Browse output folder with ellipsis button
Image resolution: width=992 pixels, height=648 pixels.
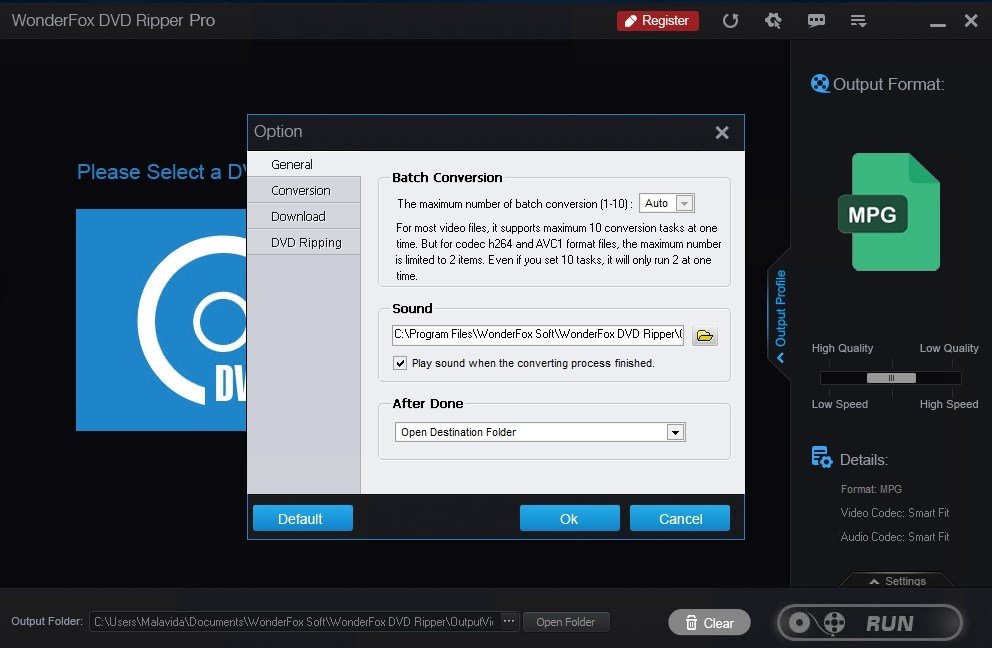tap(509, 622)
